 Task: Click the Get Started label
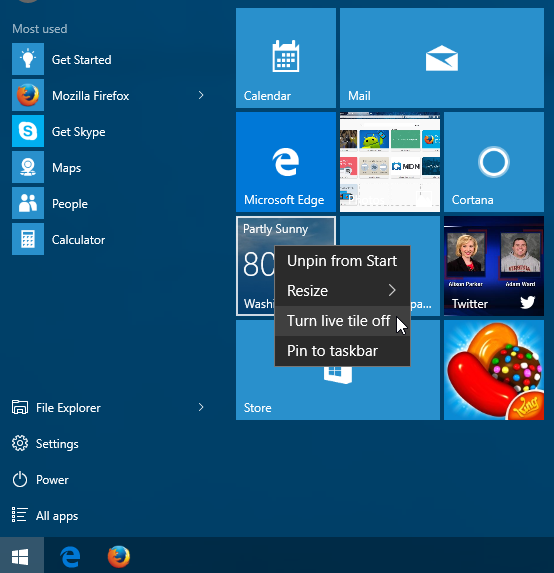(x=81, y=60)
